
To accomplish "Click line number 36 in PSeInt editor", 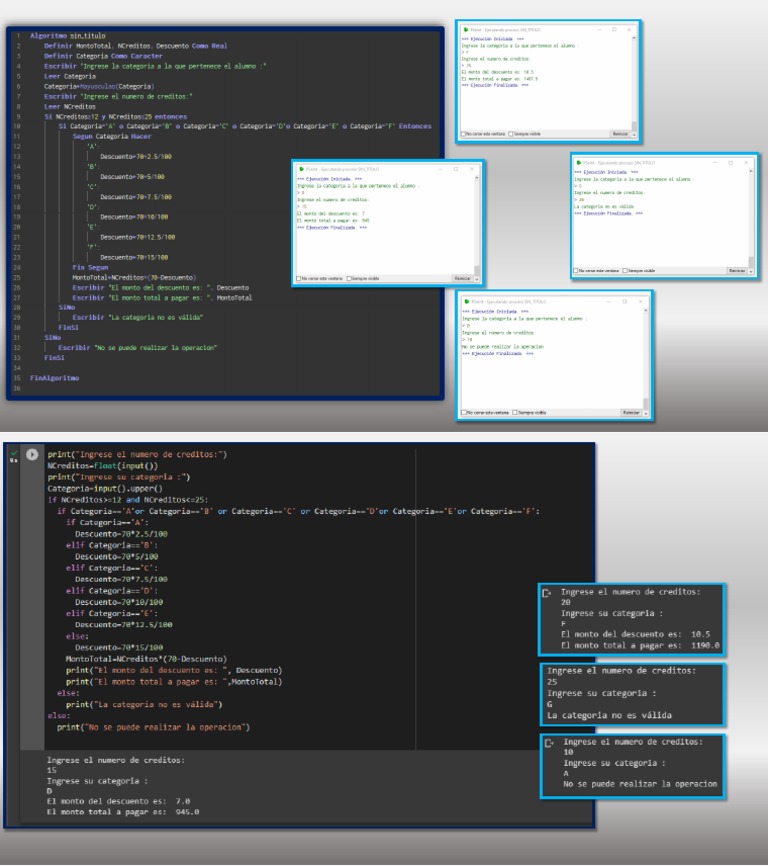I will [x=17, y=388].
